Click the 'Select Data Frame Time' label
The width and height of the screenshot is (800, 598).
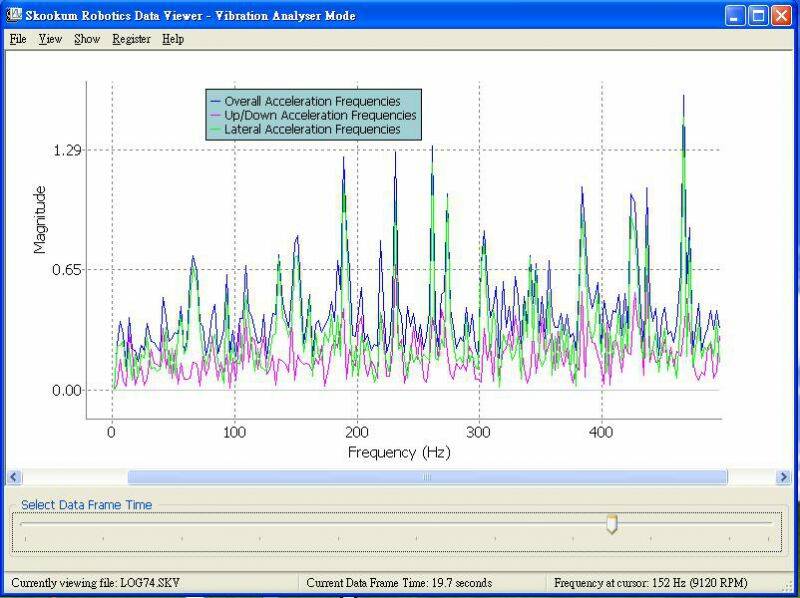87,505
